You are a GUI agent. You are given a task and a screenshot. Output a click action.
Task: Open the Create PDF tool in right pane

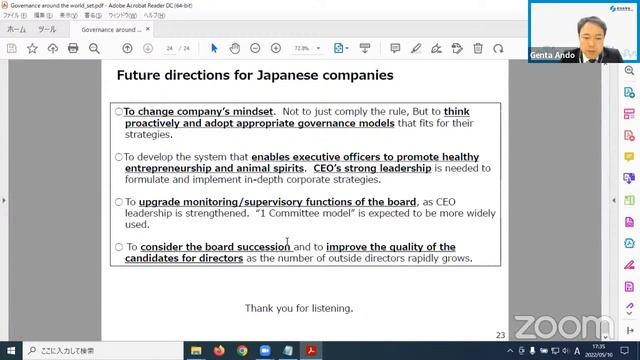629,136
